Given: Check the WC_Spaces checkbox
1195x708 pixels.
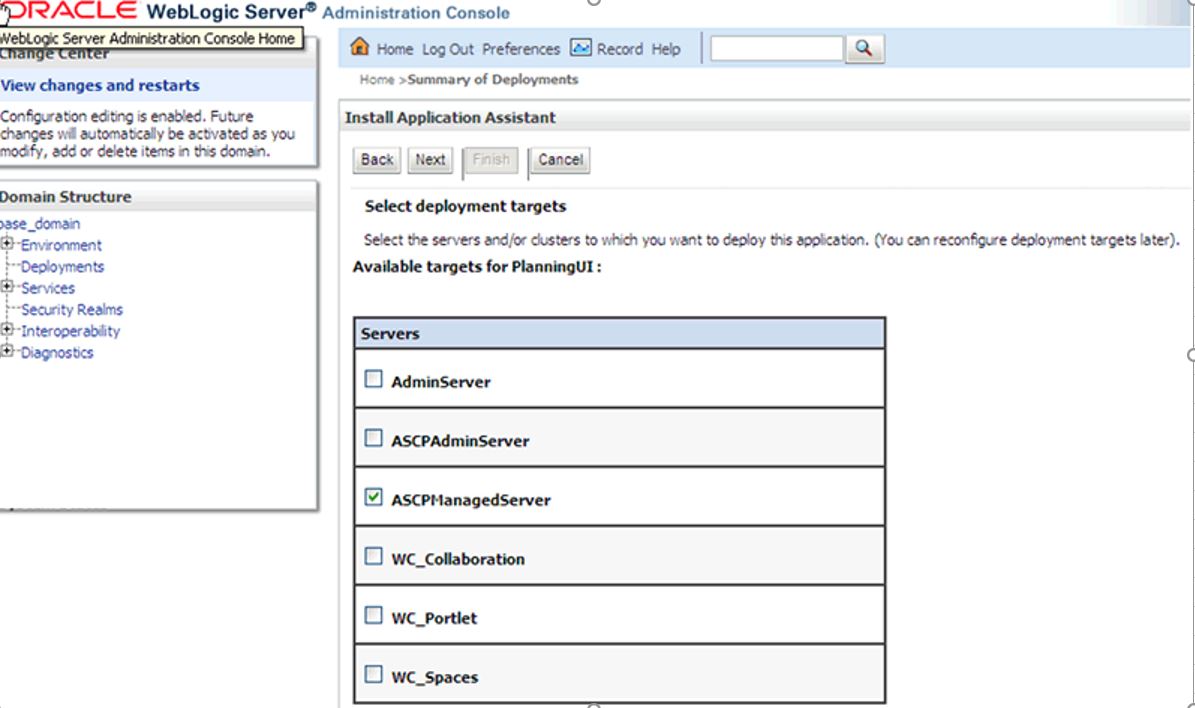Looking at the screenshot, I should click(373, 674).
